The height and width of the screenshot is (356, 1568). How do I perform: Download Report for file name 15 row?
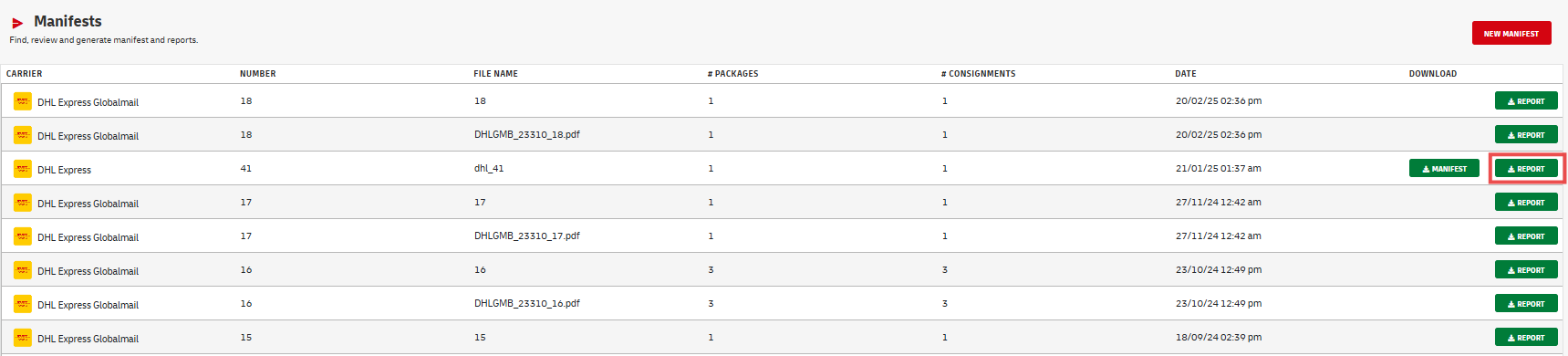pyautogui.click(x=1526, y=337)
